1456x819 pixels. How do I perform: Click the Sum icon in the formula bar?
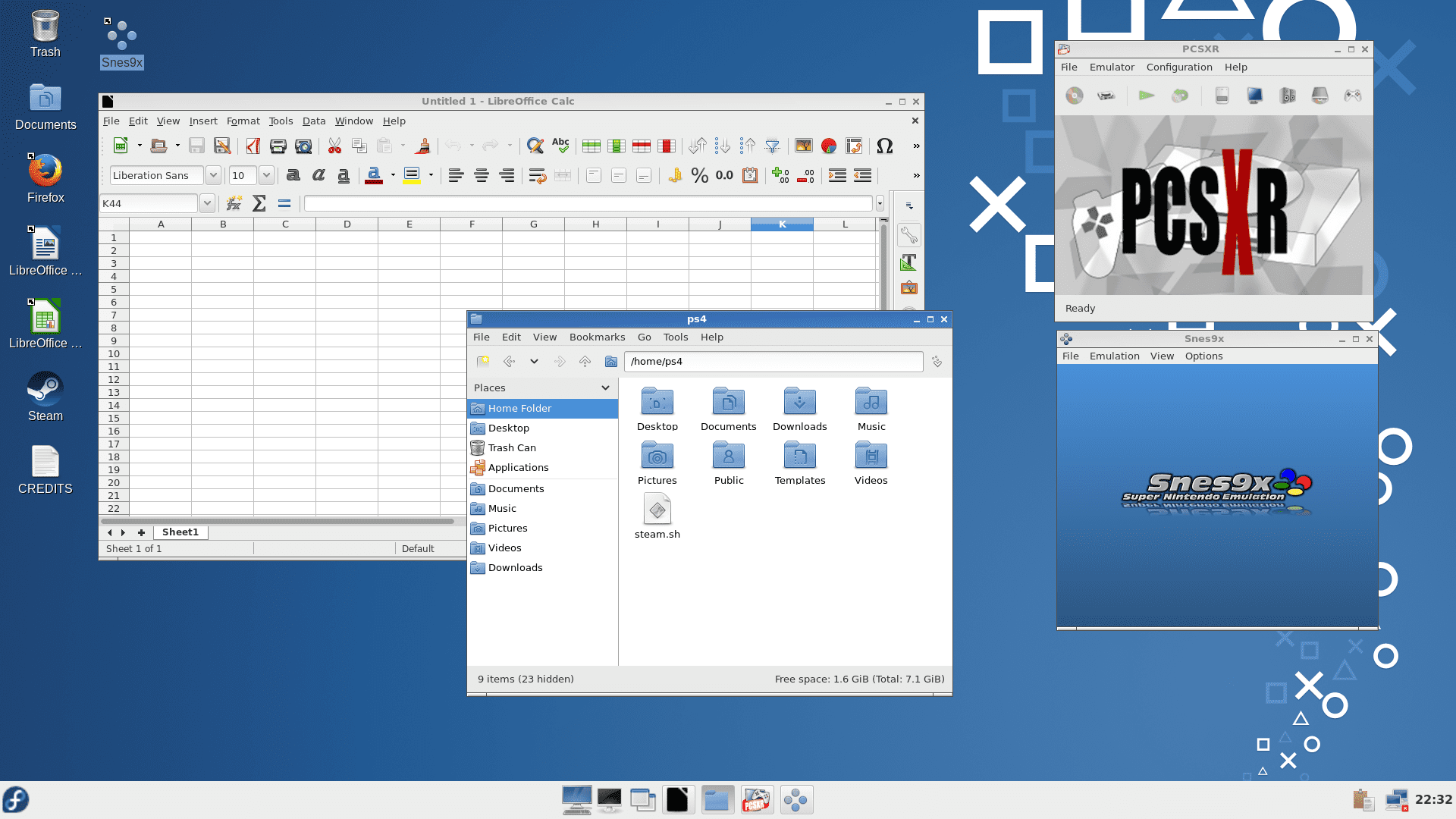259,203
